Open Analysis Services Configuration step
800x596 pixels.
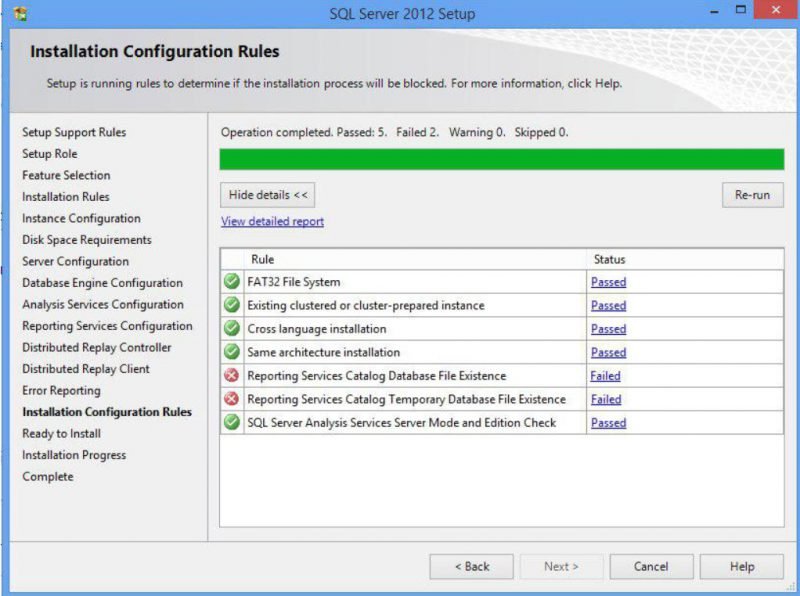click(103, 304)
